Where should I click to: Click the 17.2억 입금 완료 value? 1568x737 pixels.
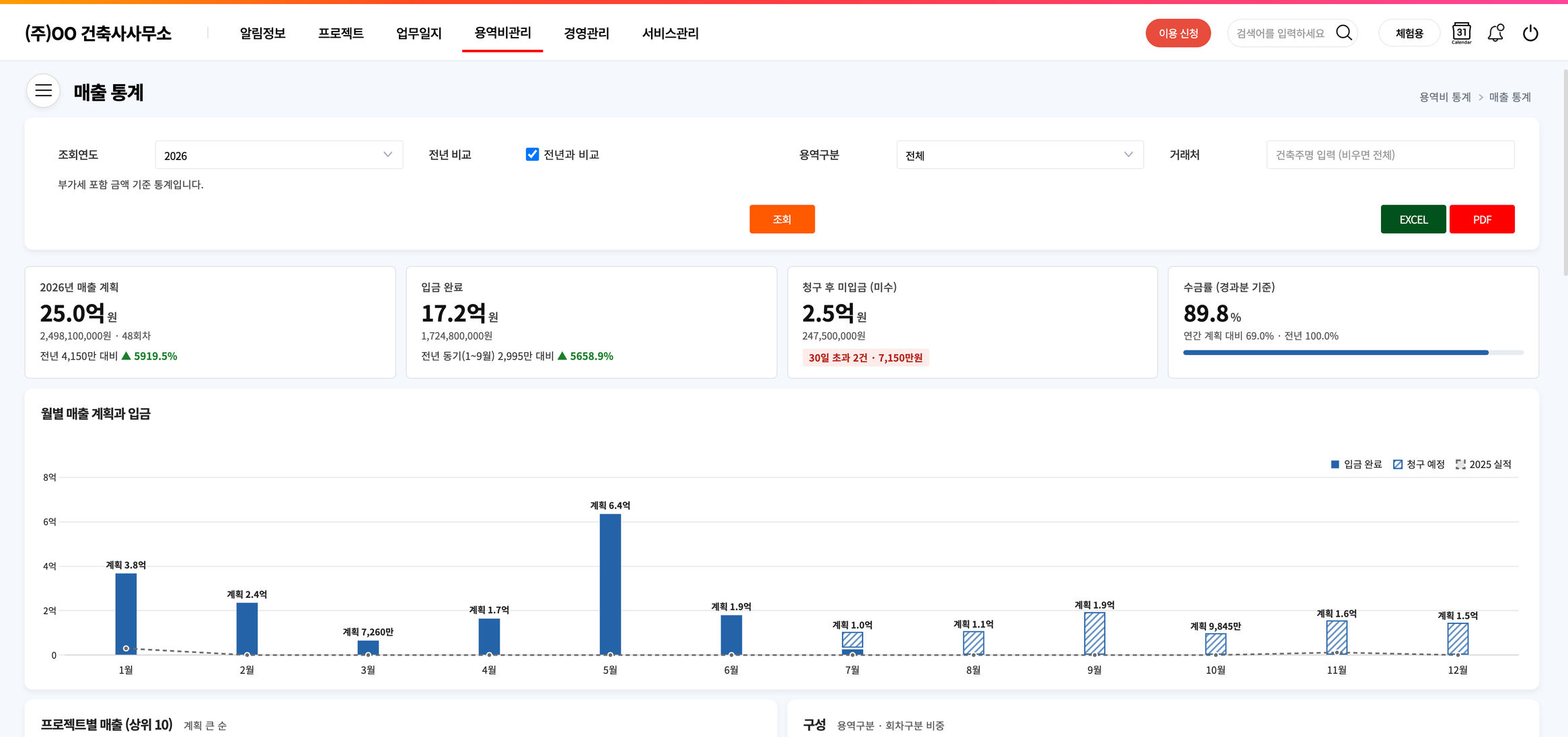(453, 313)
